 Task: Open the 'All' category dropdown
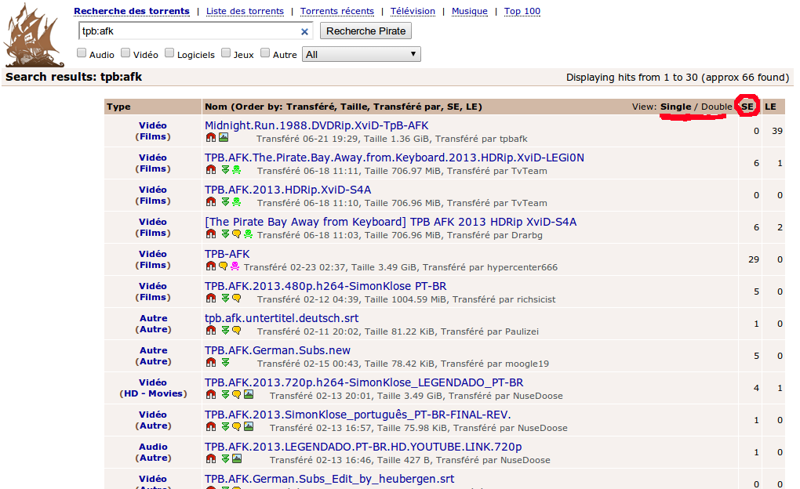coord(361,54)
